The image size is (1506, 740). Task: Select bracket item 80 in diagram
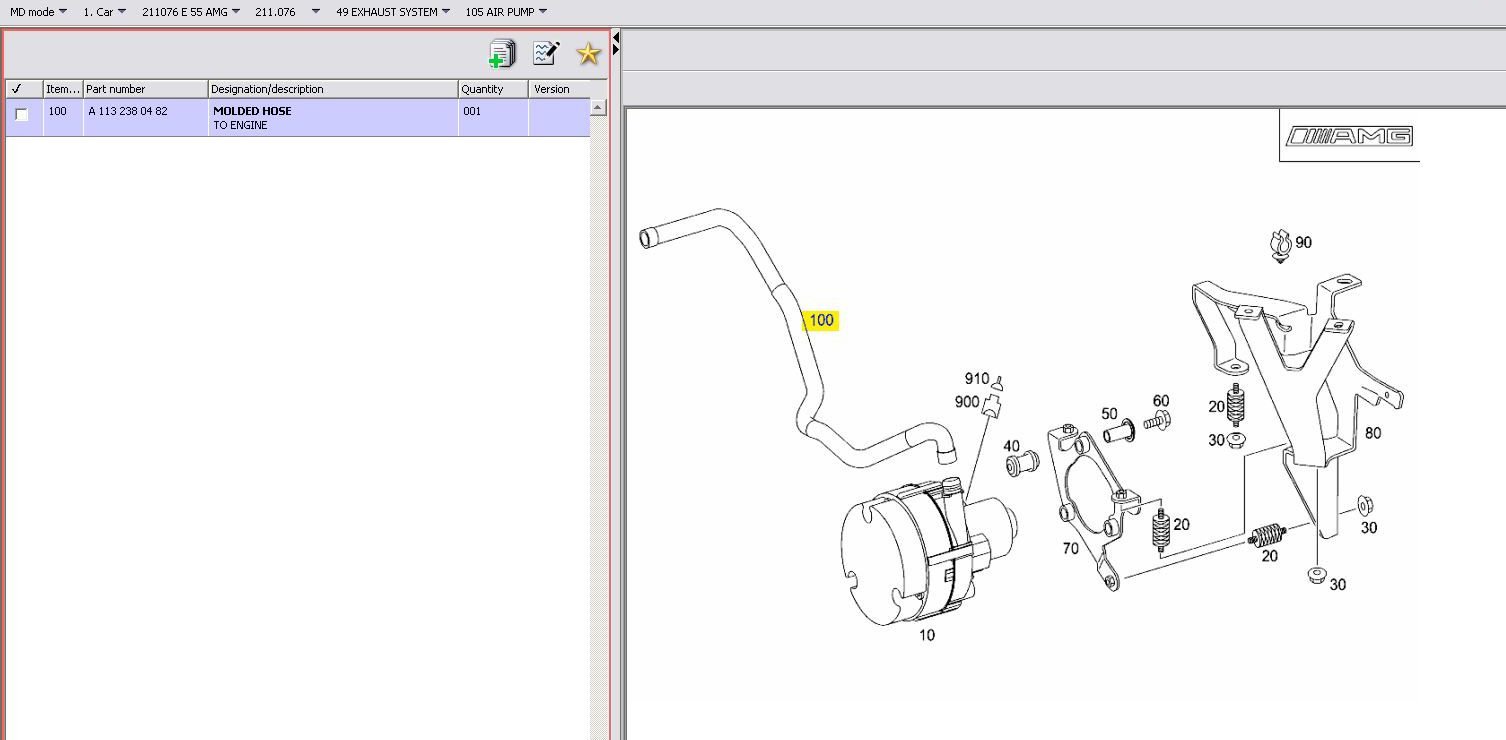point(1373,433)
